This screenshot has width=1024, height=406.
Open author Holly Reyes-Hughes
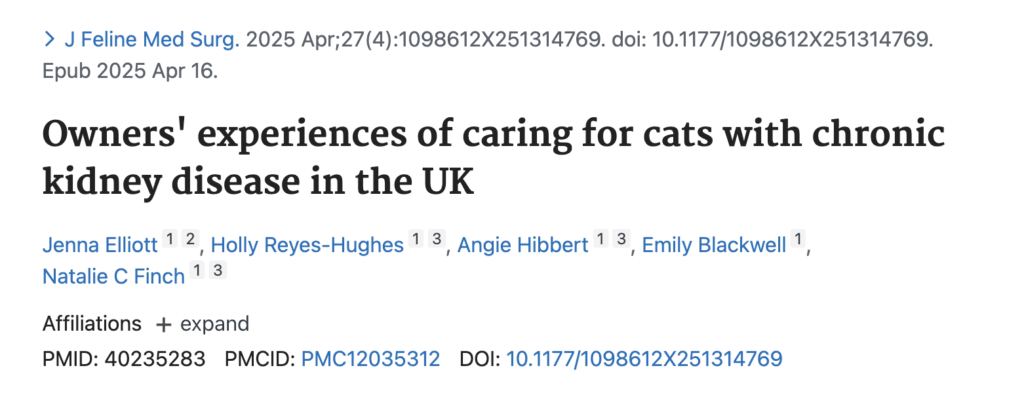pos(308,246)
